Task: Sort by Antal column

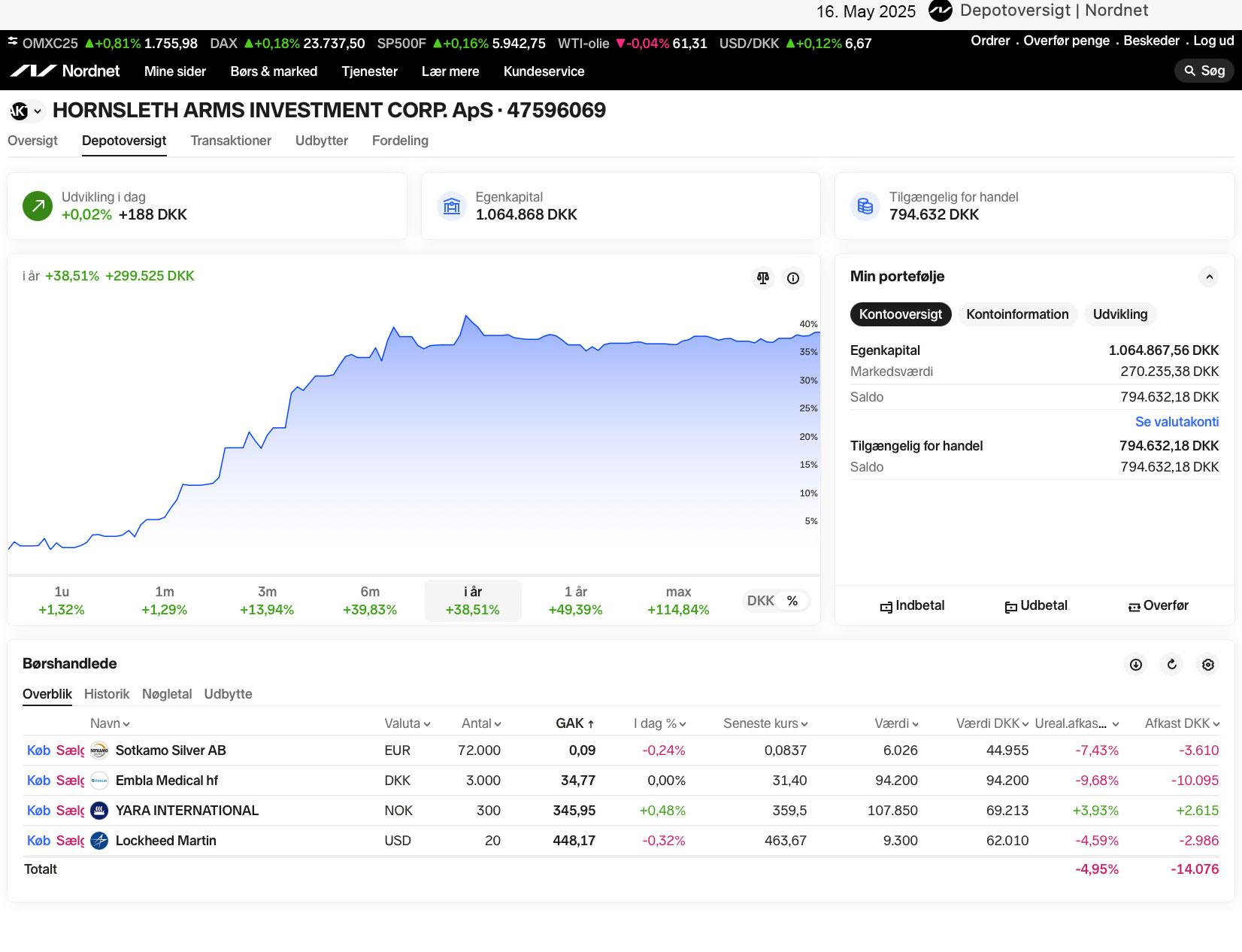Action: coord(481,723)
